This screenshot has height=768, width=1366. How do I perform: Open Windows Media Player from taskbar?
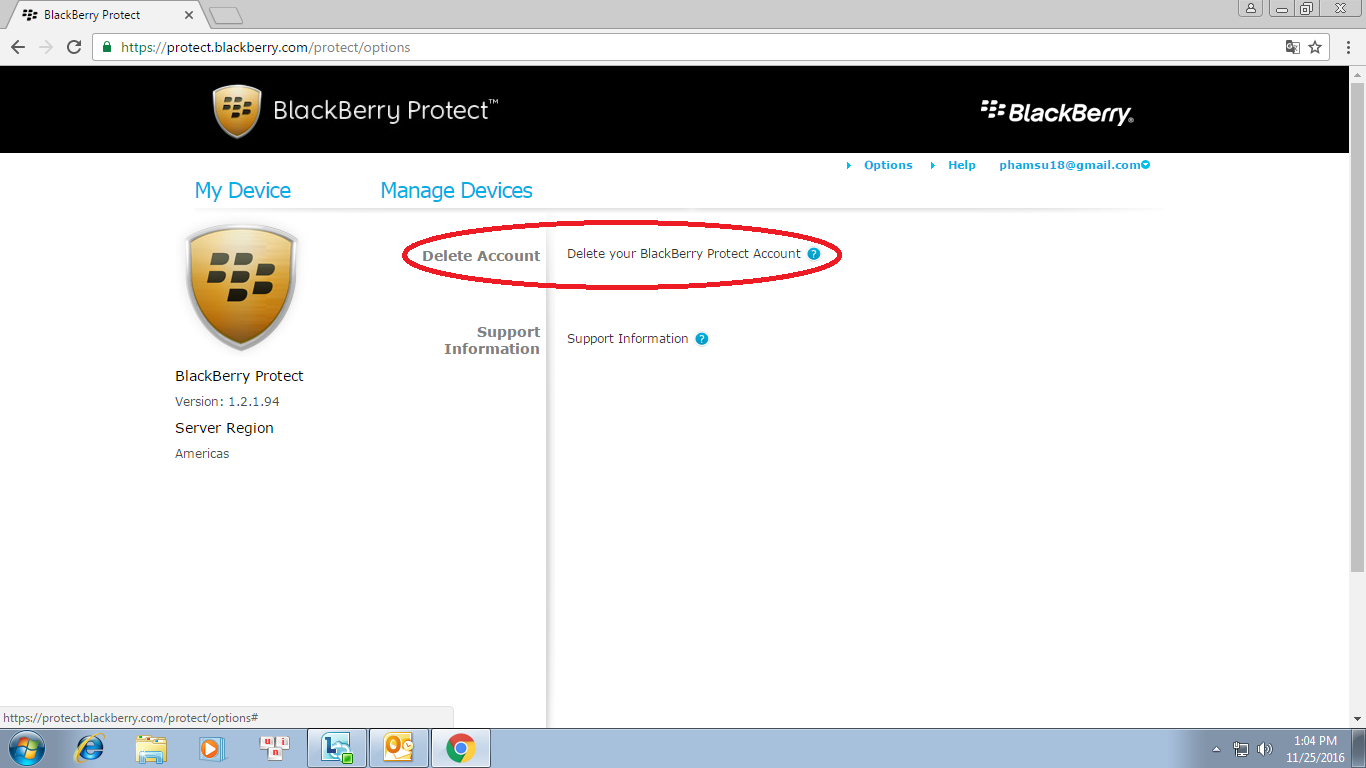(212, 748)
